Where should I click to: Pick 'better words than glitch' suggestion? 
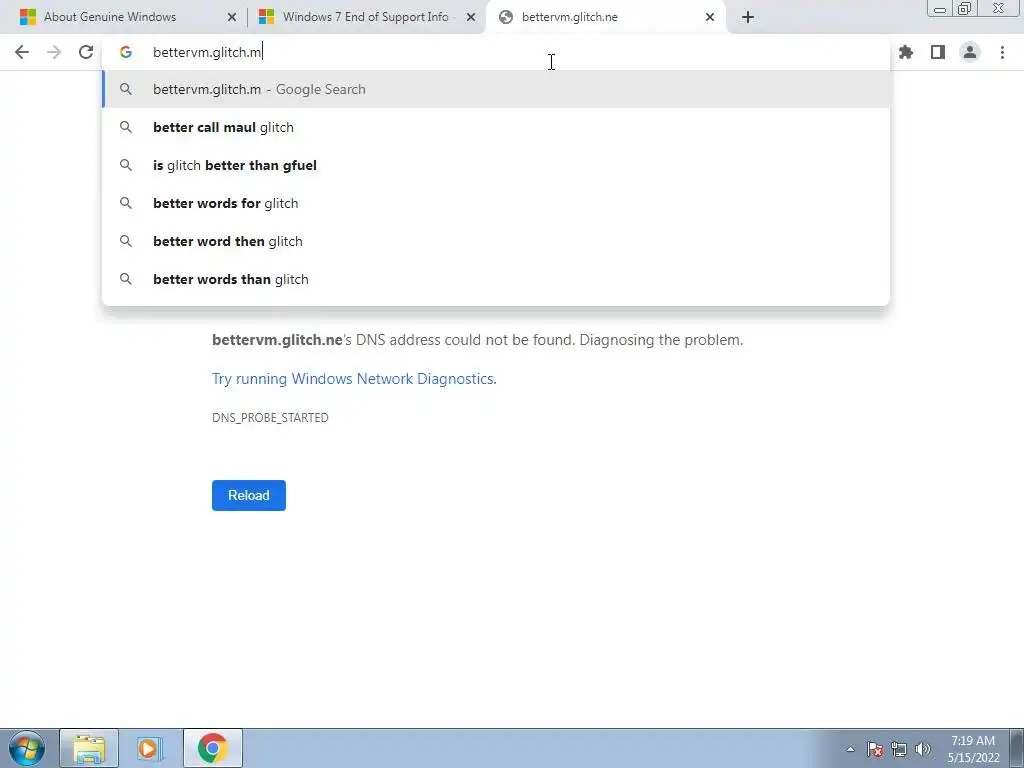pos(496,279)
